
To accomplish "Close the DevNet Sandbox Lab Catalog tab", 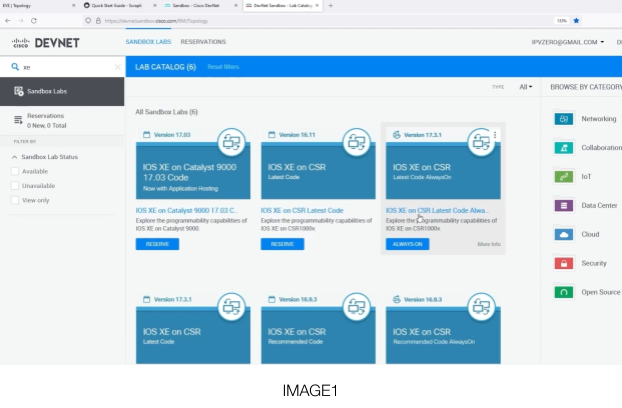I will tap(317, 6).
